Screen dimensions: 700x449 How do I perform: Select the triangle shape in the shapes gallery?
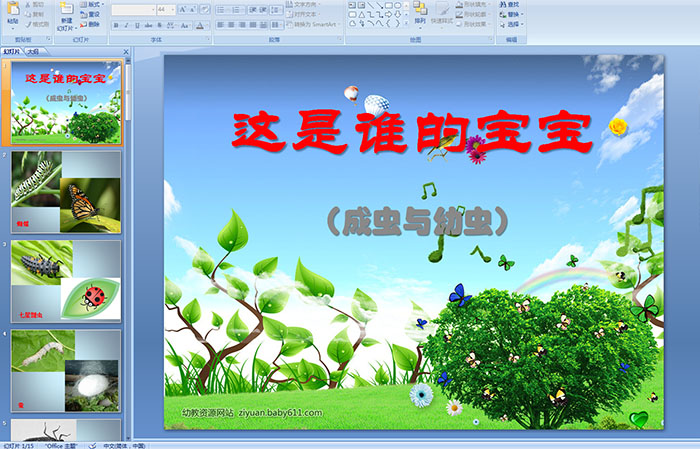[362, 15]
